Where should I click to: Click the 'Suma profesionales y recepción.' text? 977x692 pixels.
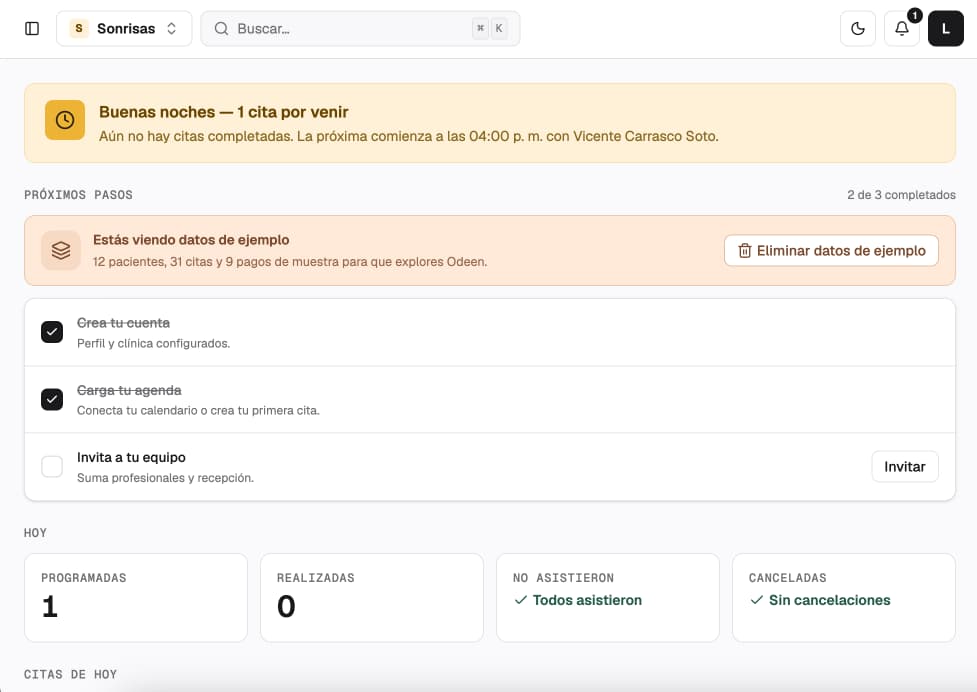165,478
